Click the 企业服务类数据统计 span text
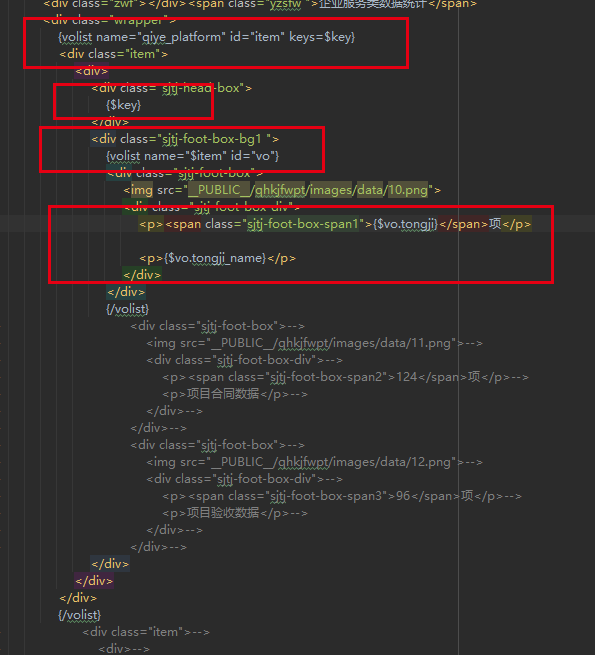595x655 pixels. tap(373, 4)
